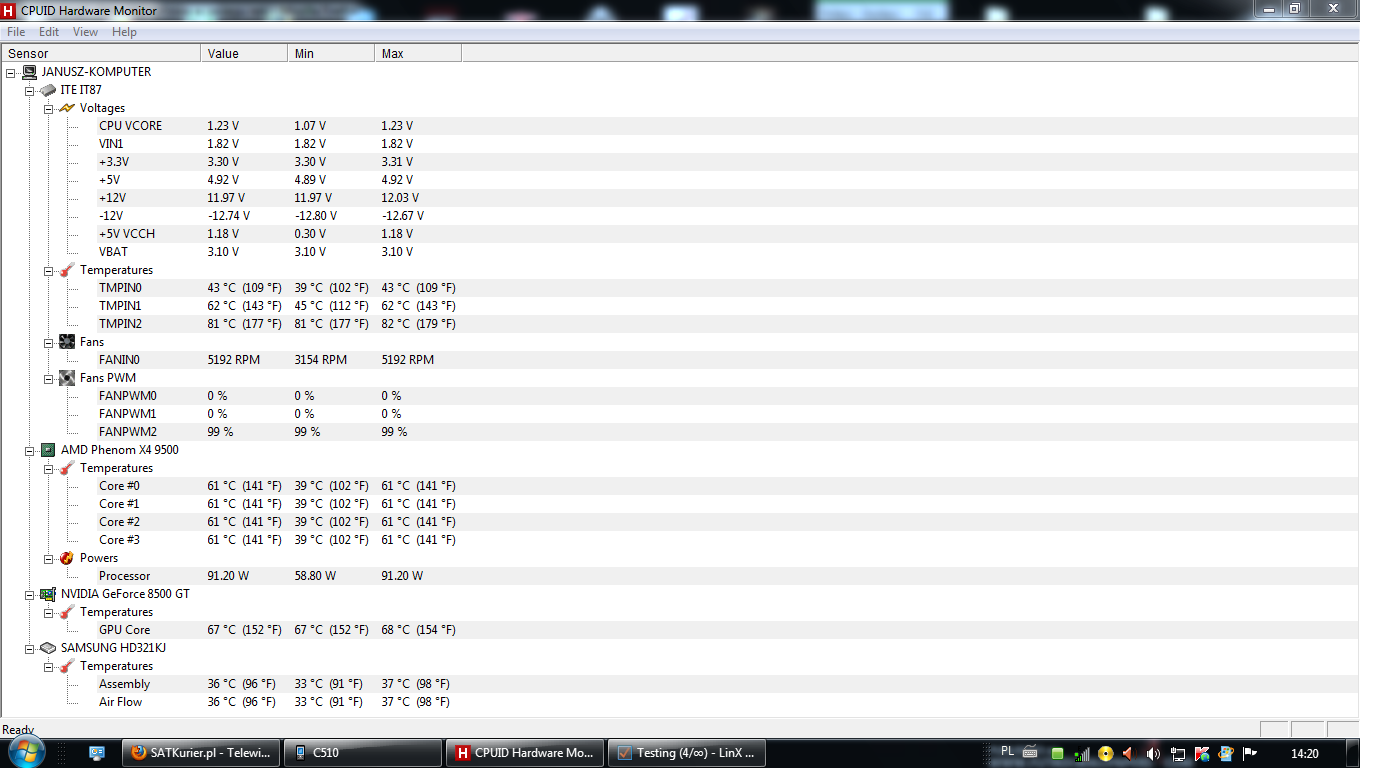Click the Max column header

[418, 54]
